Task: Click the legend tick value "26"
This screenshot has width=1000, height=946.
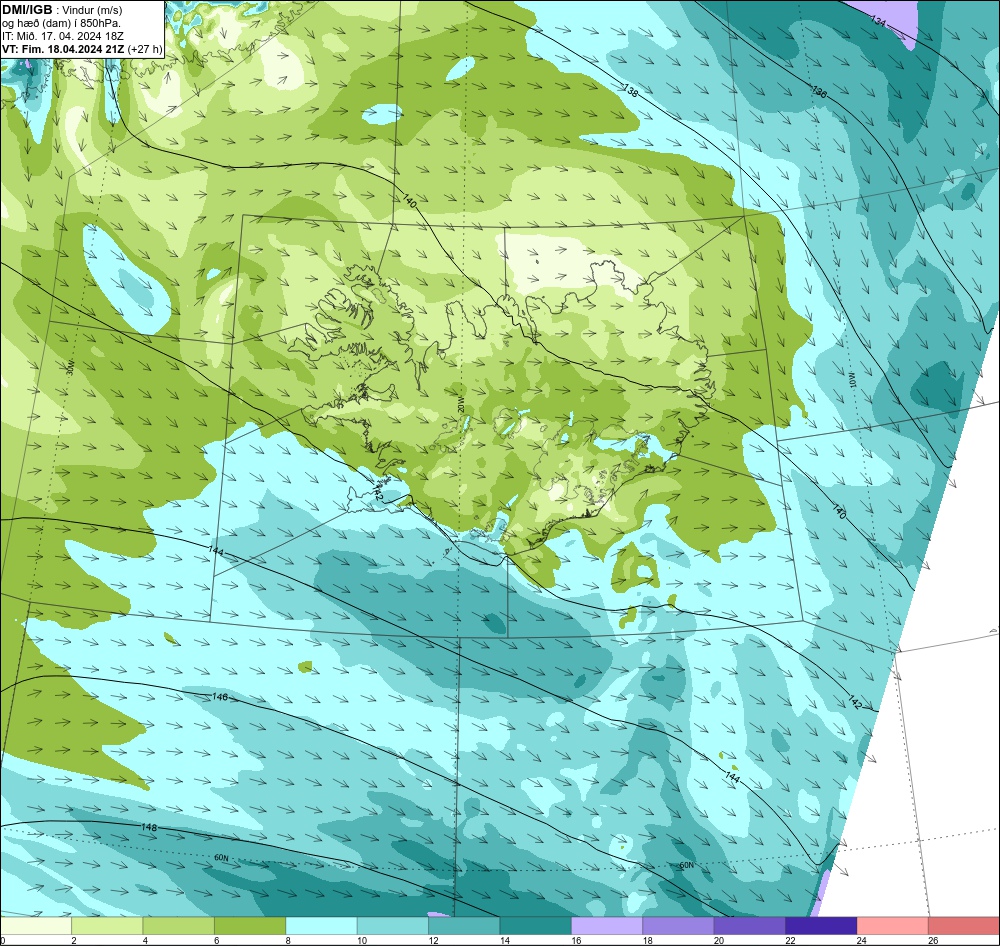Action: pos(933,940)
